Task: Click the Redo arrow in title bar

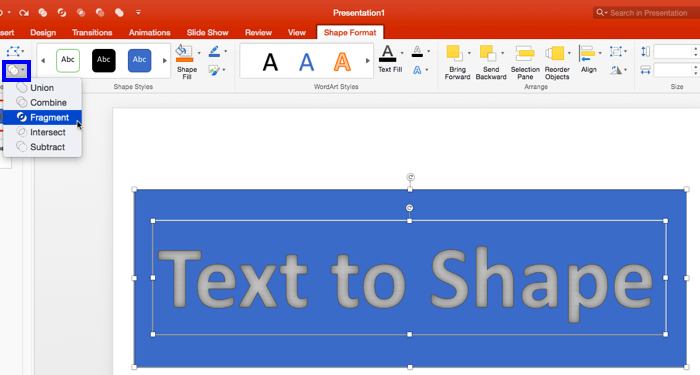Action: point(24,12)
